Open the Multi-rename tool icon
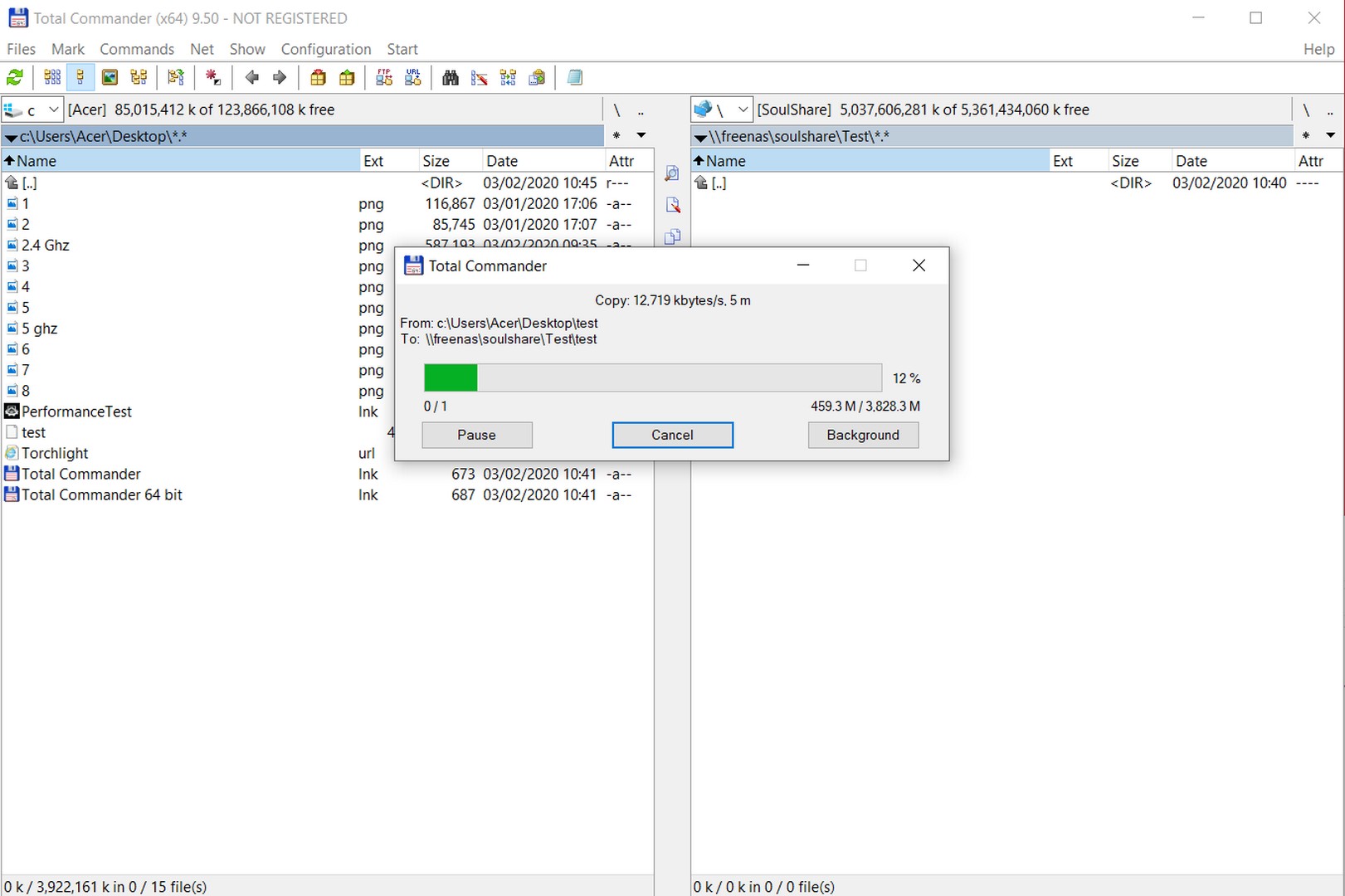This screenshot has height=896, width=1345. point(479,77)
